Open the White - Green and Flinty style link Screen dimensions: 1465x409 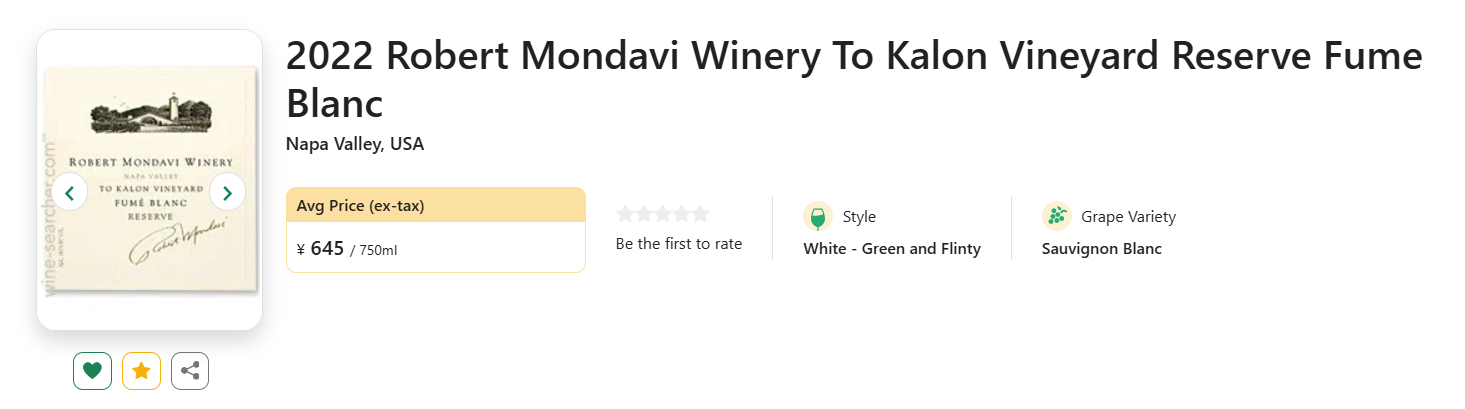click(892, 249)
